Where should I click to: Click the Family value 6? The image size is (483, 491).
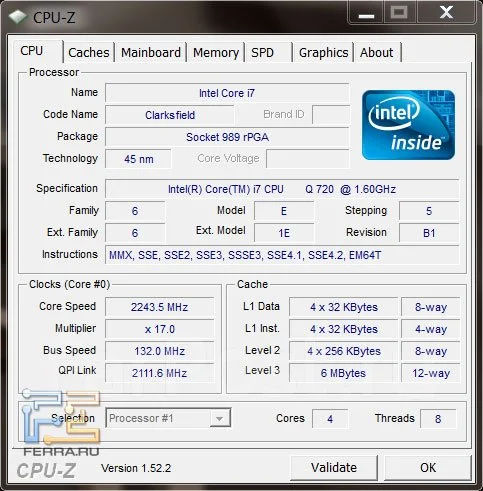(135, 211)
